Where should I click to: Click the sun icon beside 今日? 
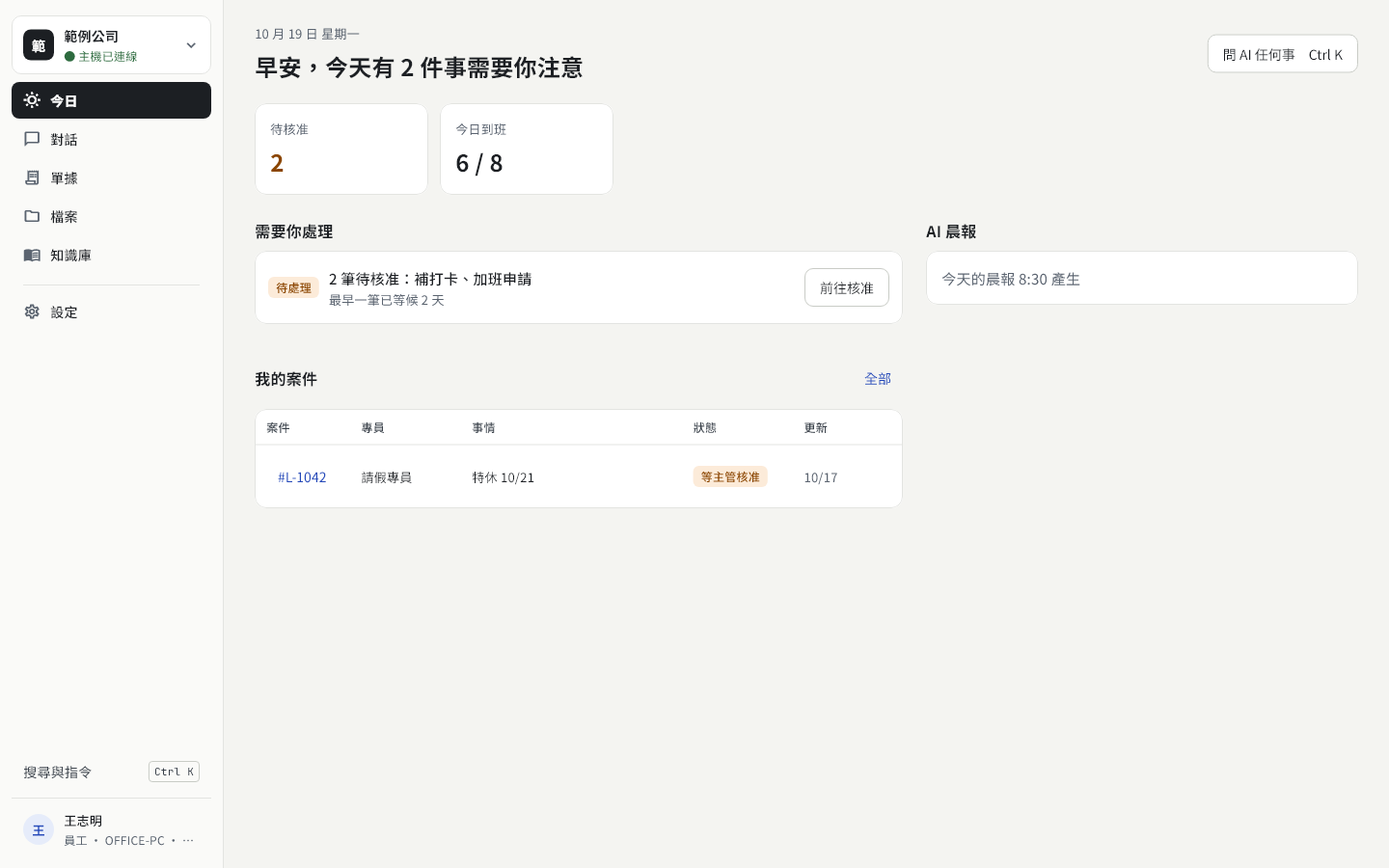pos(32,100)
